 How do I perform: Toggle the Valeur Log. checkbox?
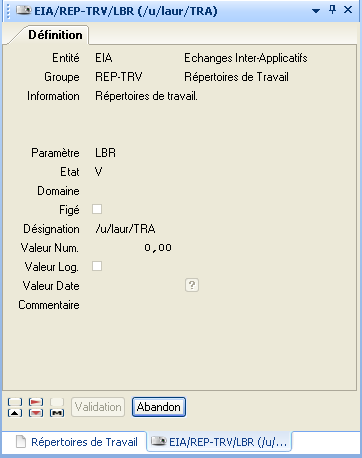[97, 266]
